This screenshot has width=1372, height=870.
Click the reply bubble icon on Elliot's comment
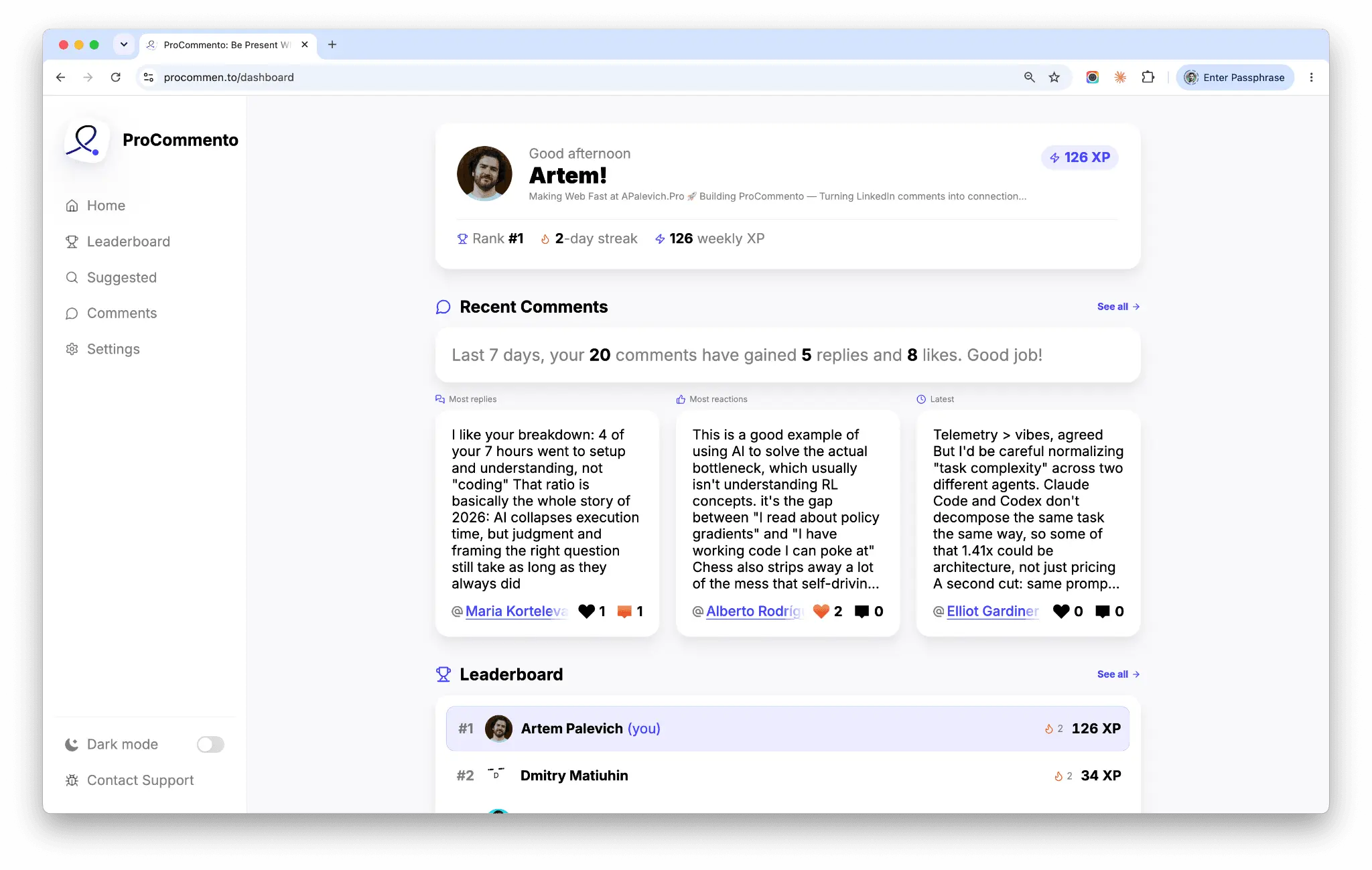[x=1102, y=611]
